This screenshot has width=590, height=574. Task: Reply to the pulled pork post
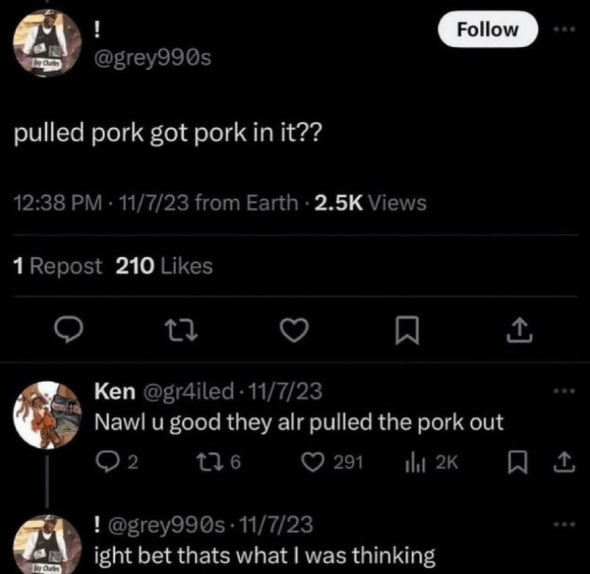click(68, 329)
